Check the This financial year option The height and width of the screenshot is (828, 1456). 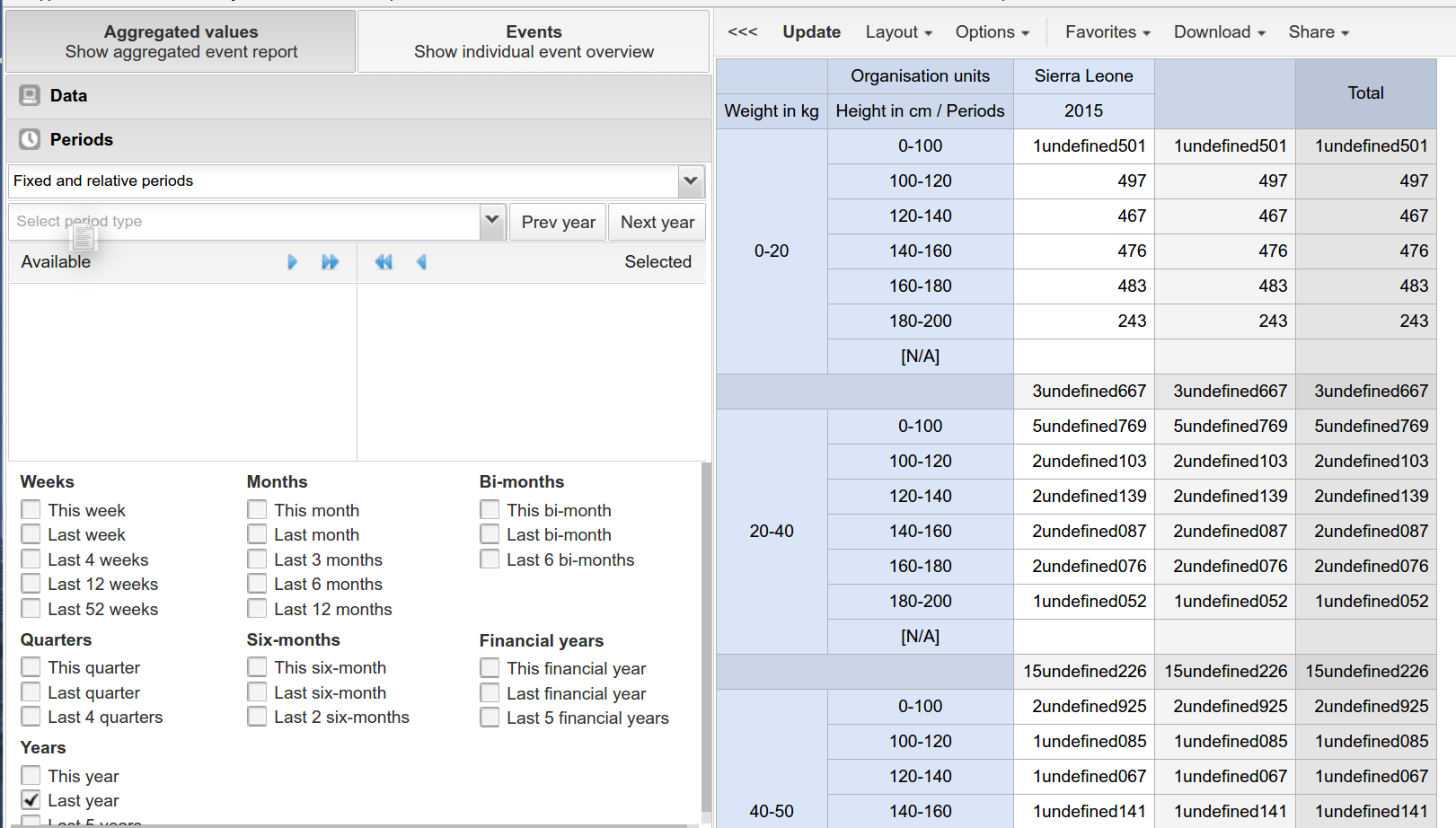pyautogui.click(x=490, y=668)
